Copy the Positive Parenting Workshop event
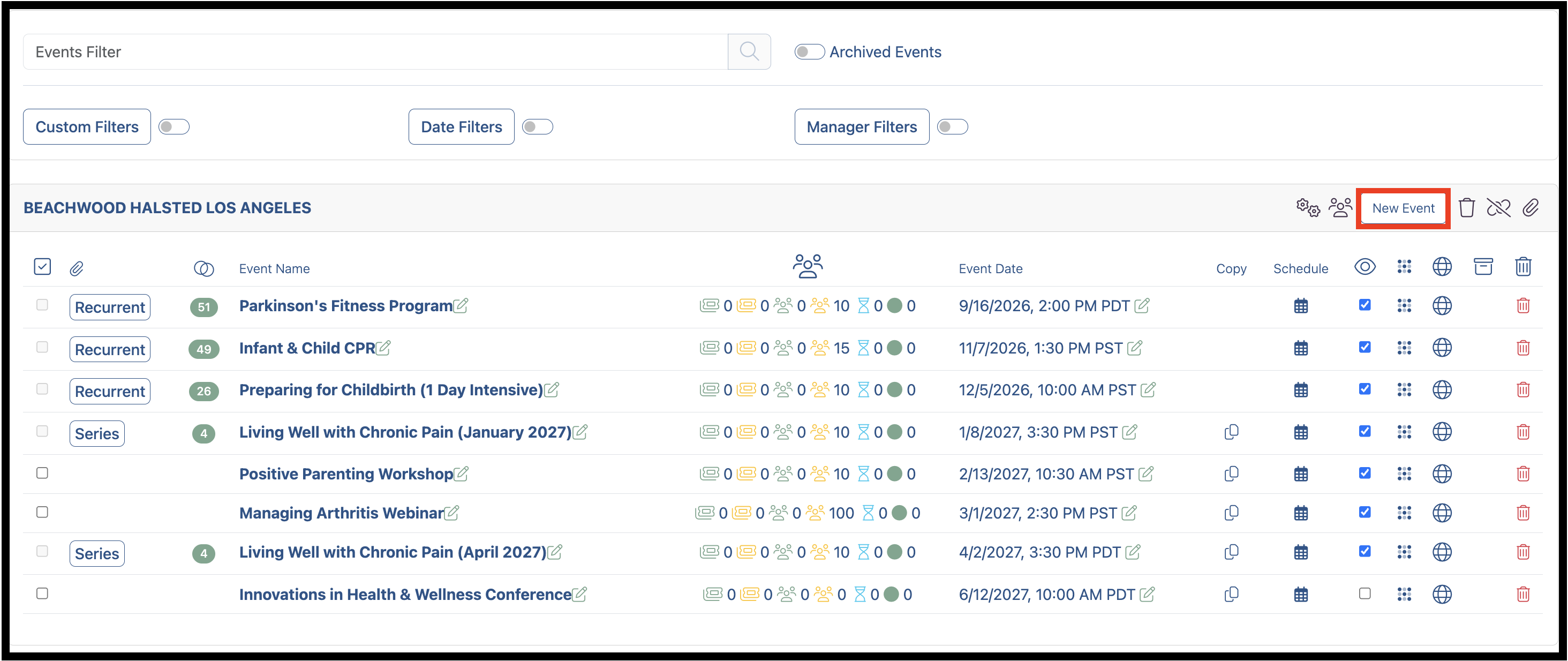The height and width of the screenshot is (661, 1568). pos(1231,474)
